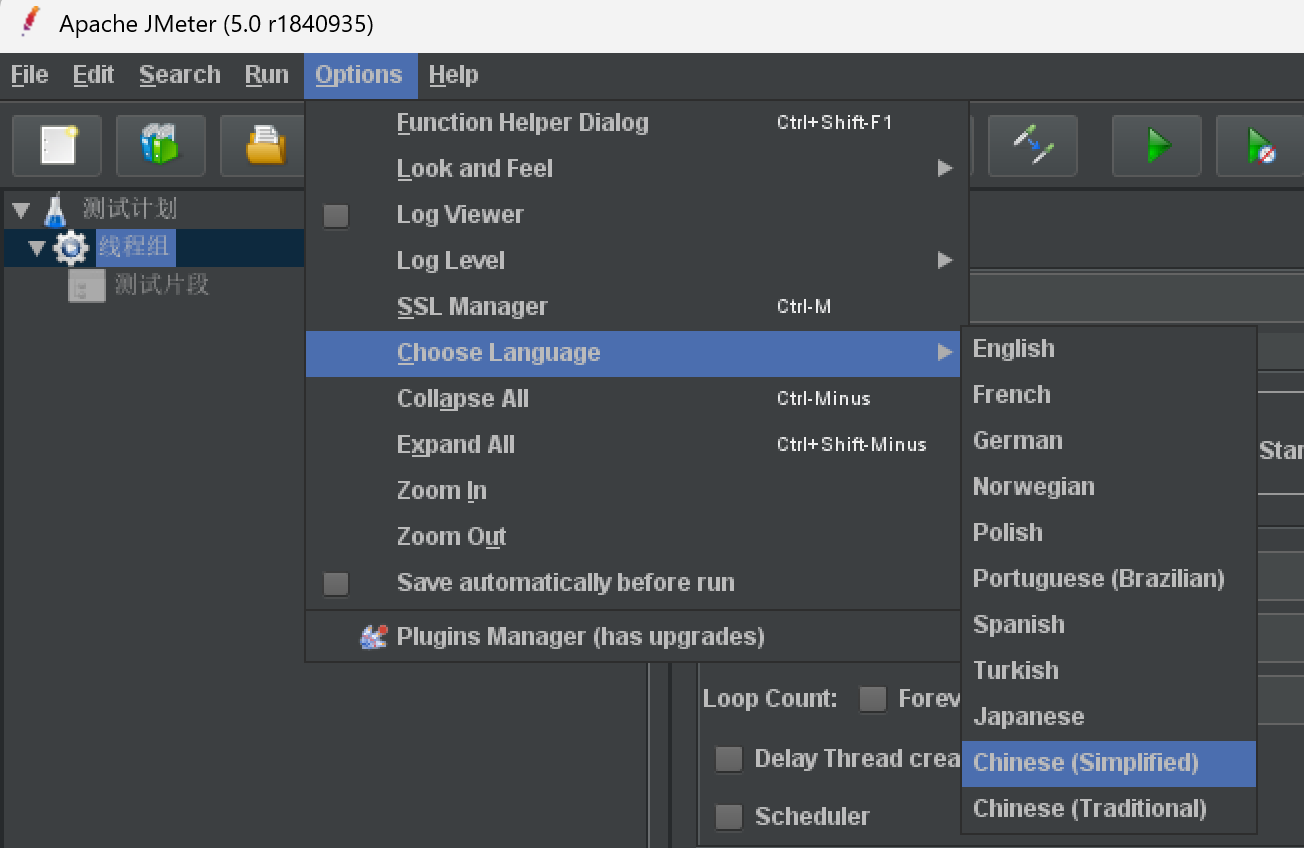Close the Options menu
This screenshot has height=848, width=1304.
(360, 75)
